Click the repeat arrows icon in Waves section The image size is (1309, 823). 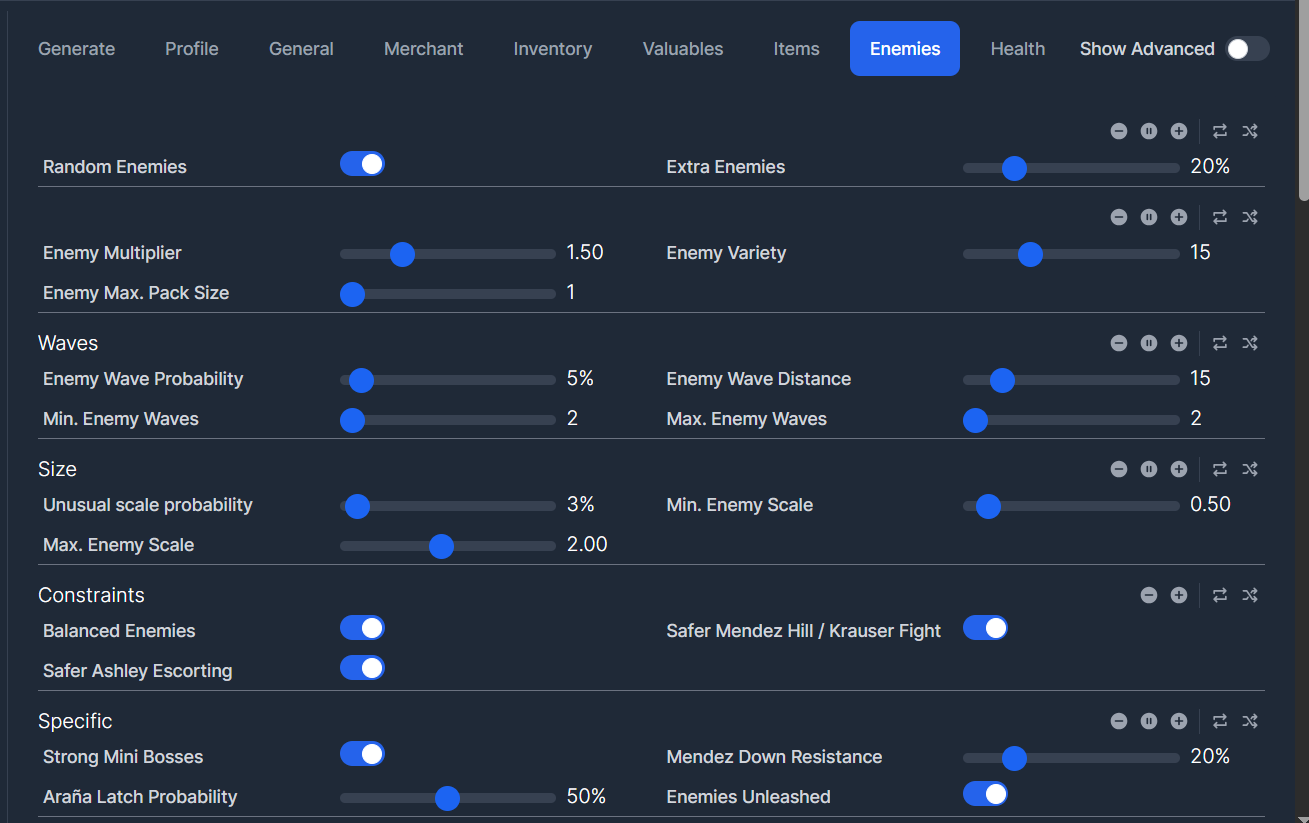[x=1220, y=343]
